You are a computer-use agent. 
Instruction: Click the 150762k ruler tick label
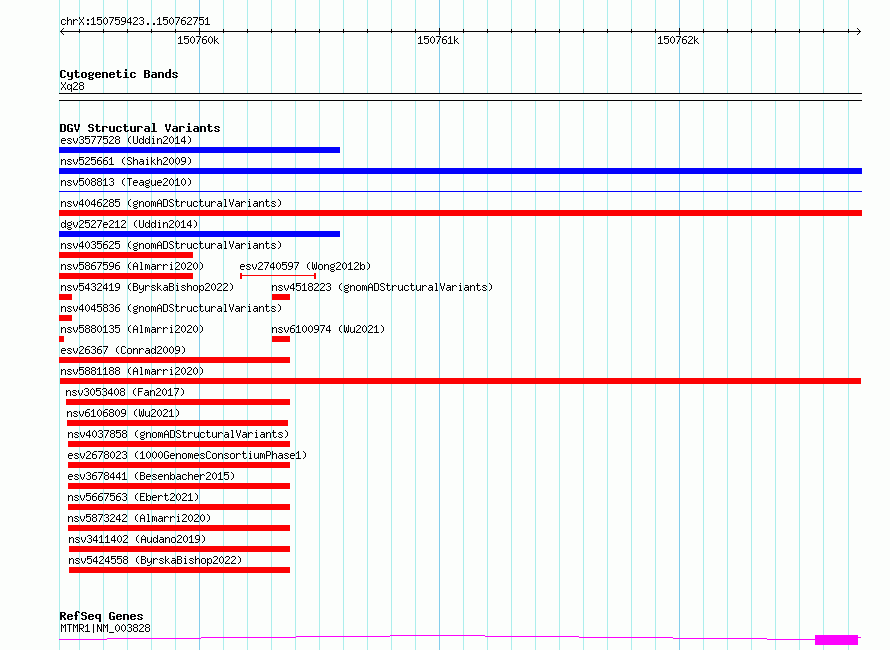click(x=678, y=40)
